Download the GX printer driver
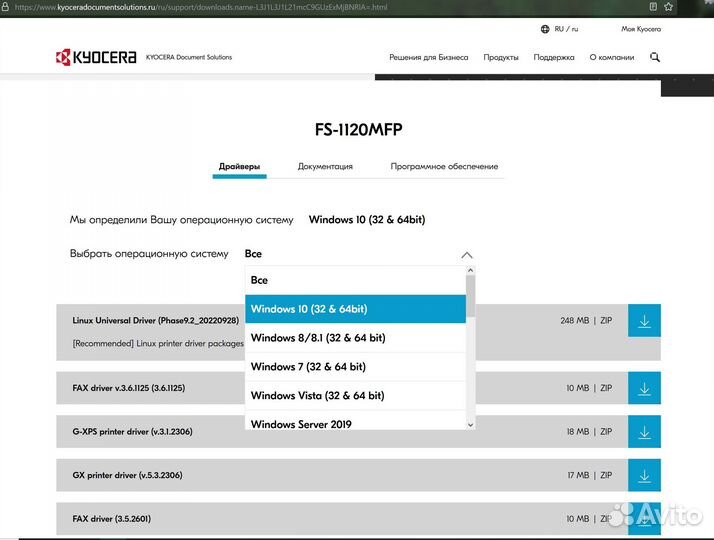This screenshot has width=714, height=540. (644, 475)
